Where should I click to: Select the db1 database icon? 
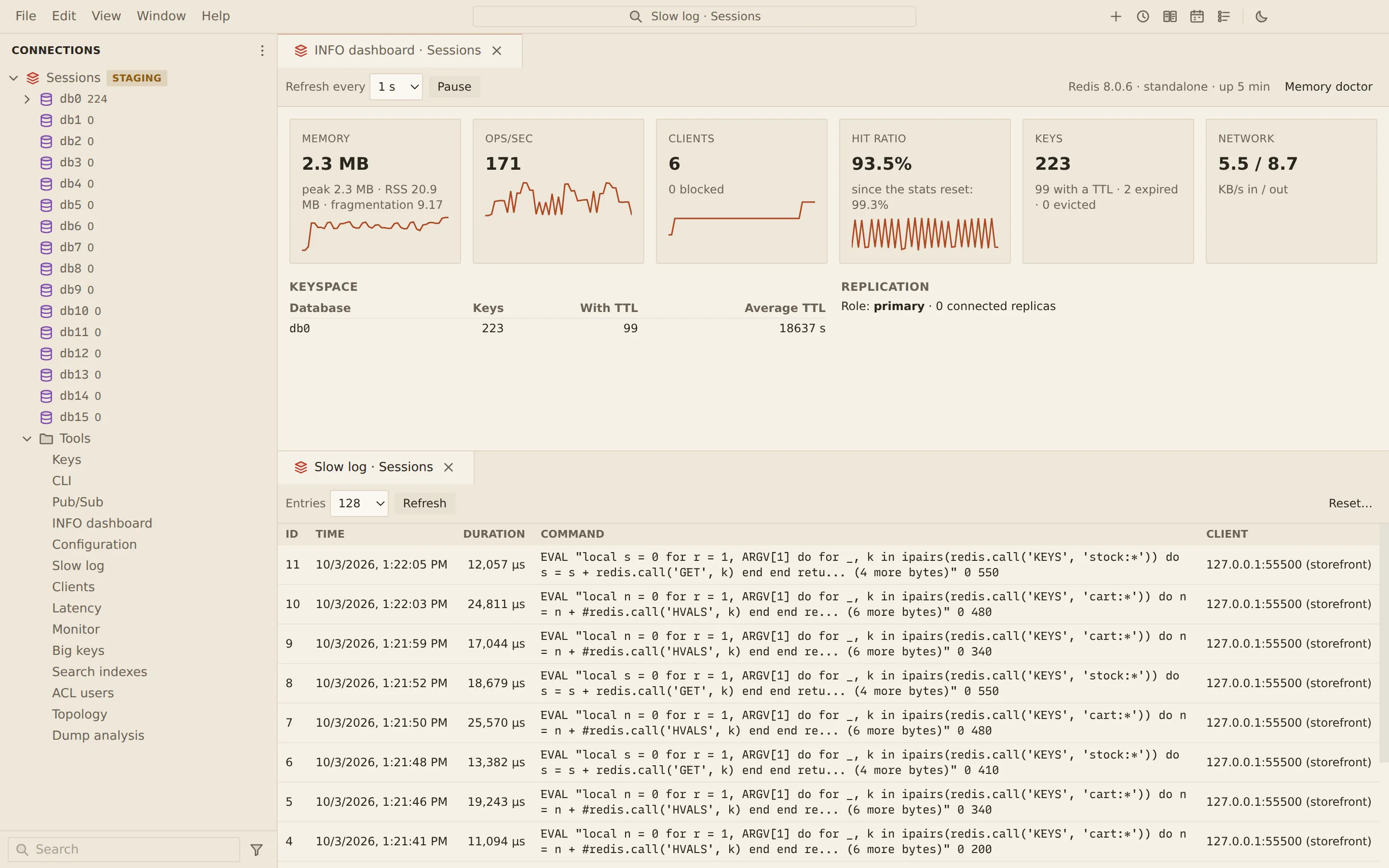pos(46,120)
